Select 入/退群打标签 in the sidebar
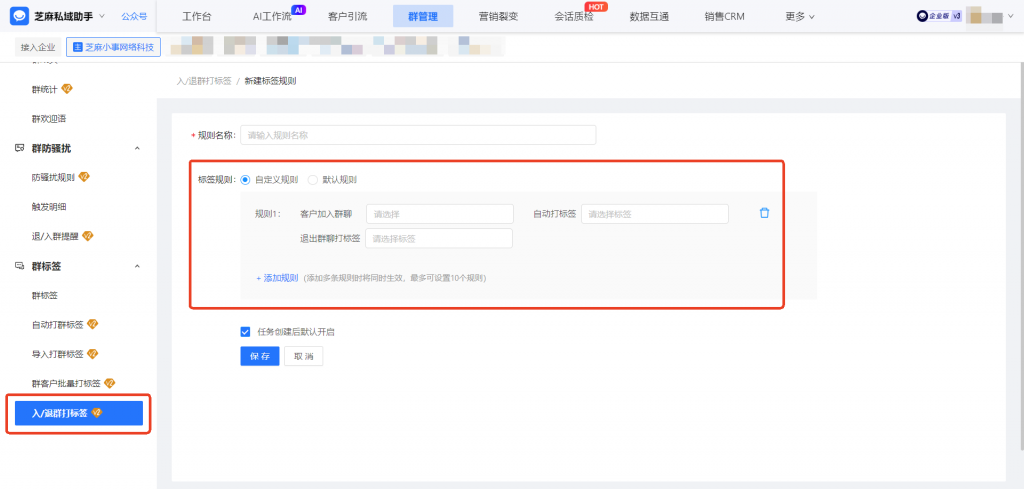Viewport: 1024px width, 489px height. coord(78,413)
